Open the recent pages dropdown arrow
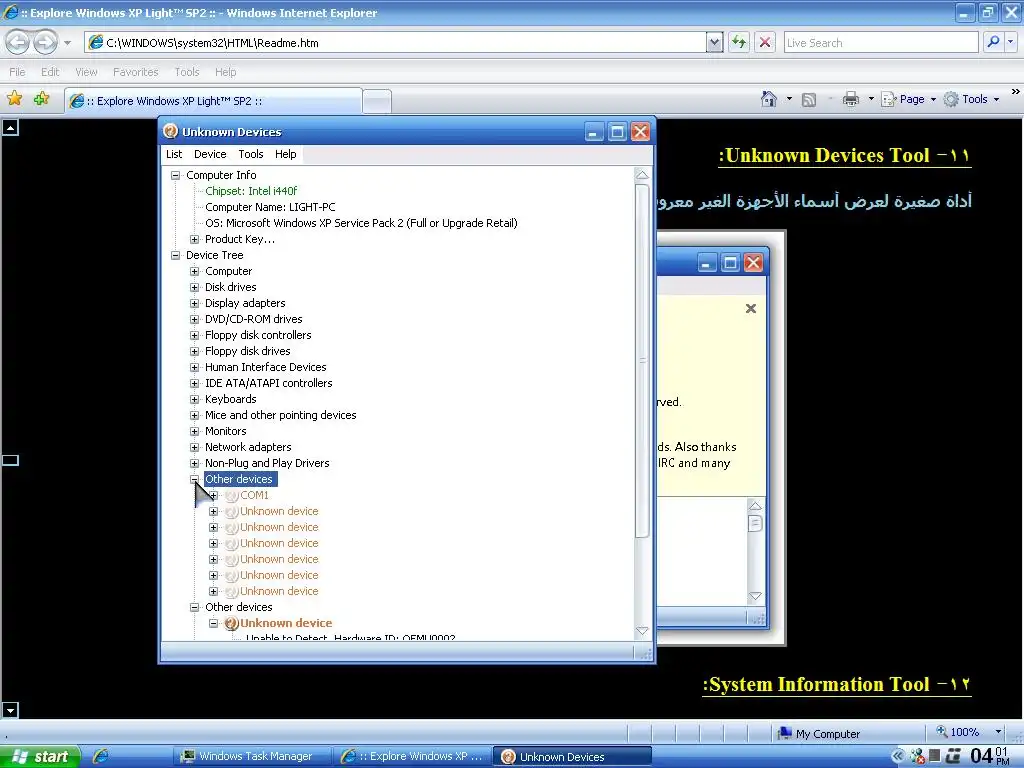Screen dimensions: 1024x768 pyautogui.click(x=67, y=43)
